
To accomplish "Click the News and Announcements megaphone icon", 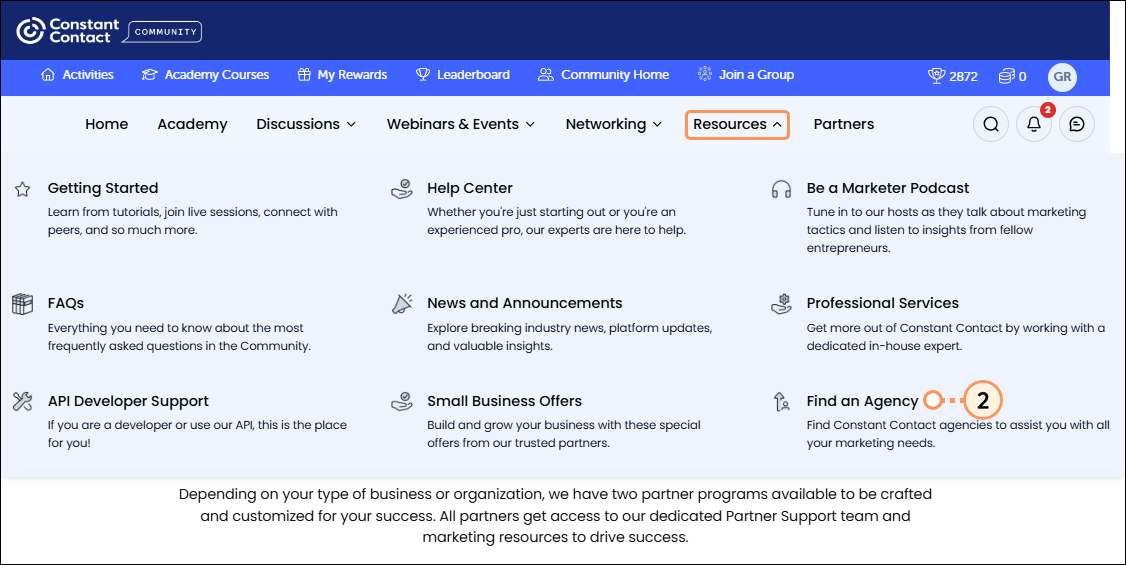I will coord(402,304).
